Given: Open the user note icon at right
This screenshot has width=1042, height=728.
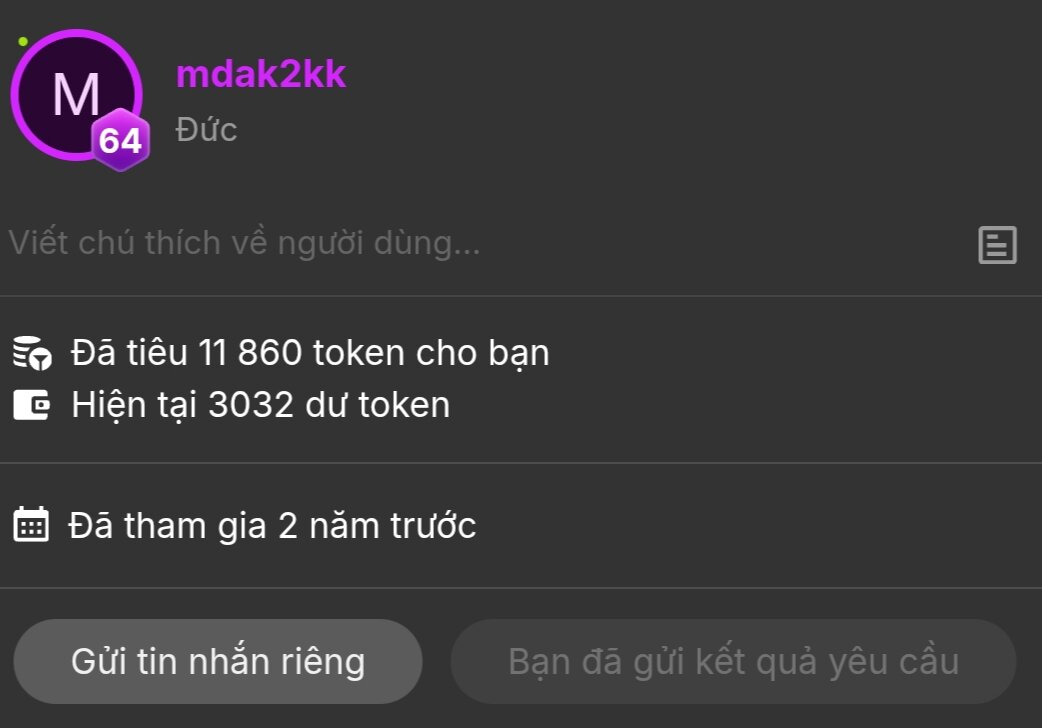Looking at the screenshot, I should 997,245.
